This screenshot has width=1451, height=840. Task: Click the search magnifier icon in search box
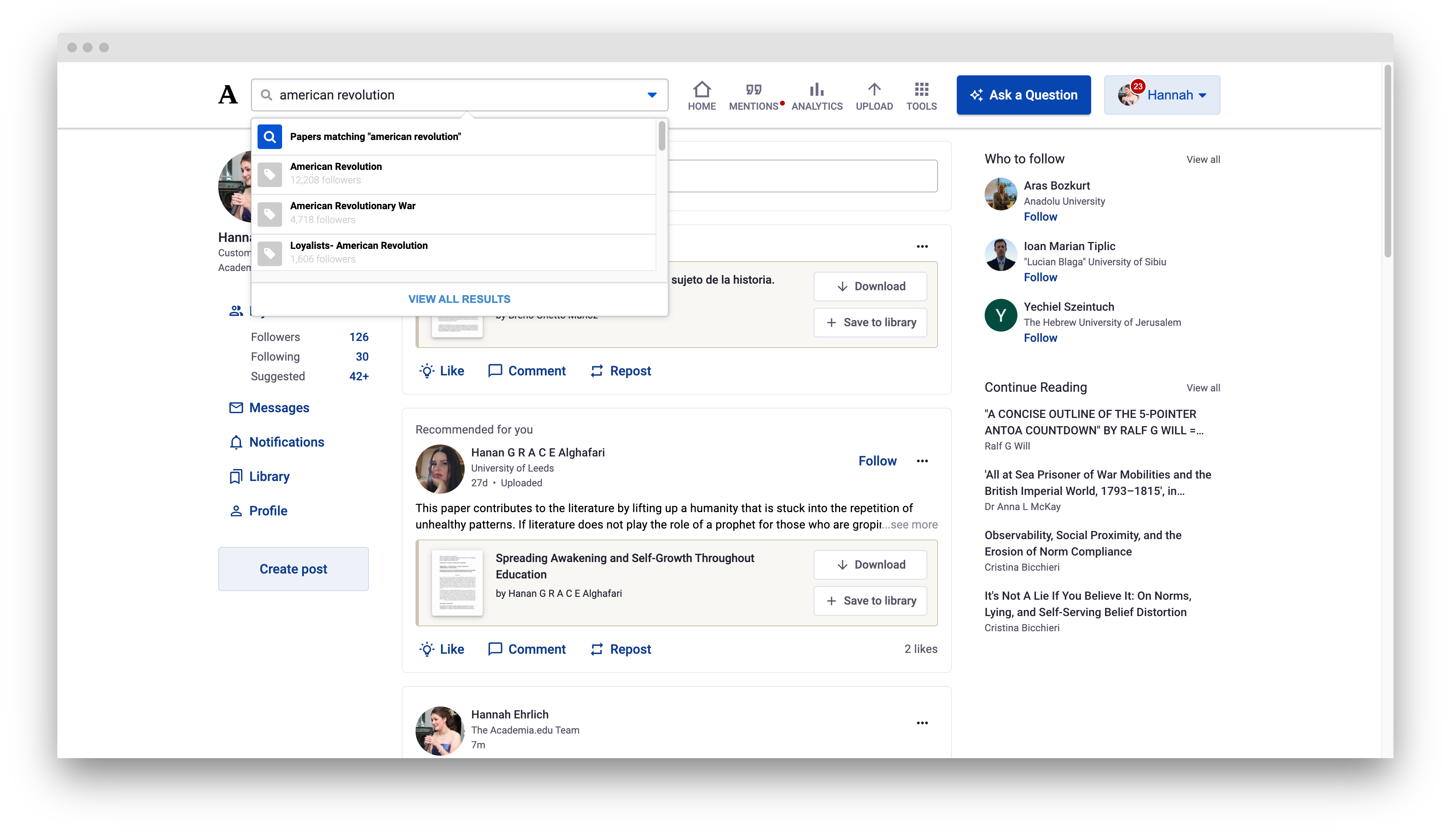pos(266,95)
